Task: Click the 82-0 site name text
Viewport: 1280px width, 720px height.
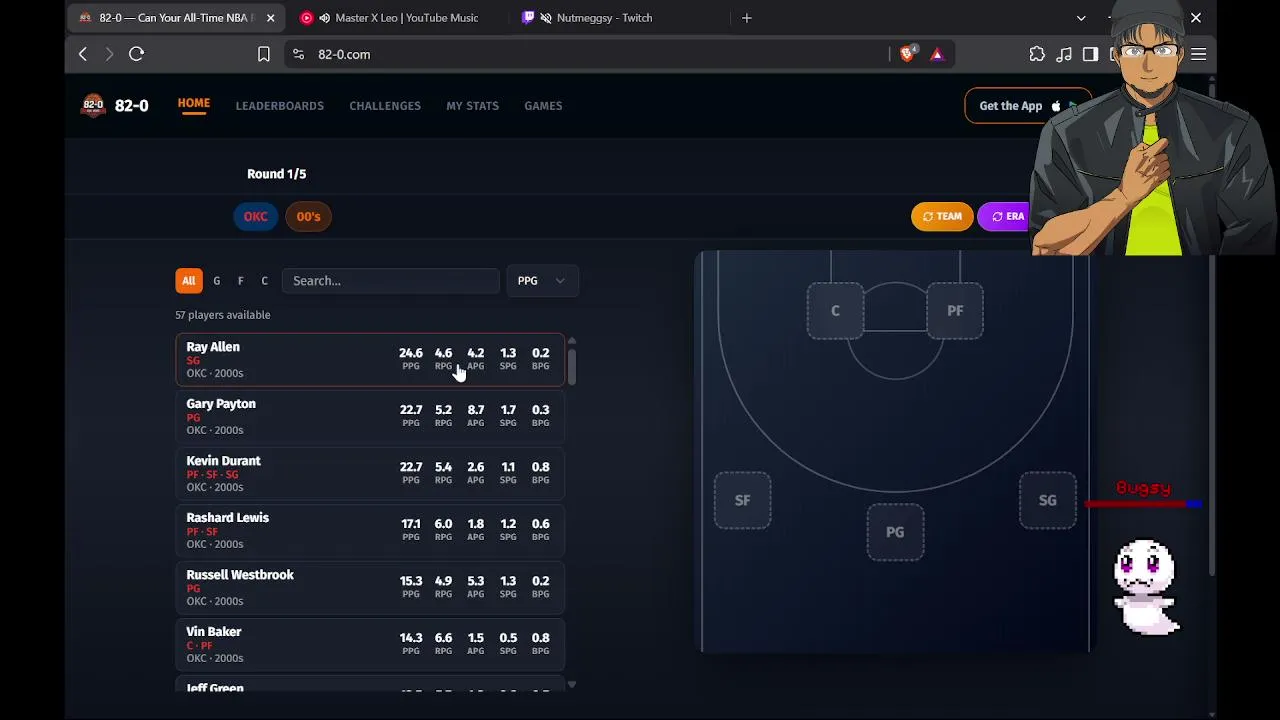Action: pyautogui.click(x=132, y=106)
